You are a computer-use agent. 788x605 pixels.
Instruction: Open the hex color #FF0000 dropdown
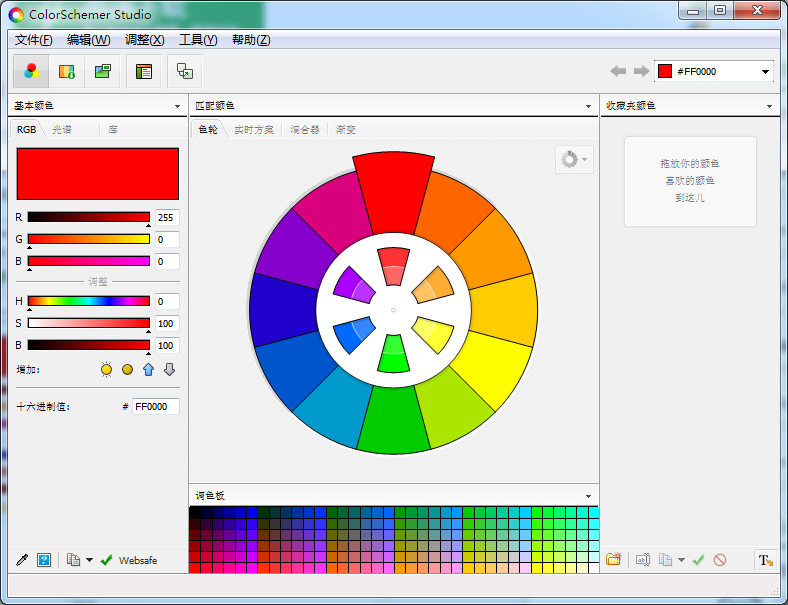click(x=765, y=71)
